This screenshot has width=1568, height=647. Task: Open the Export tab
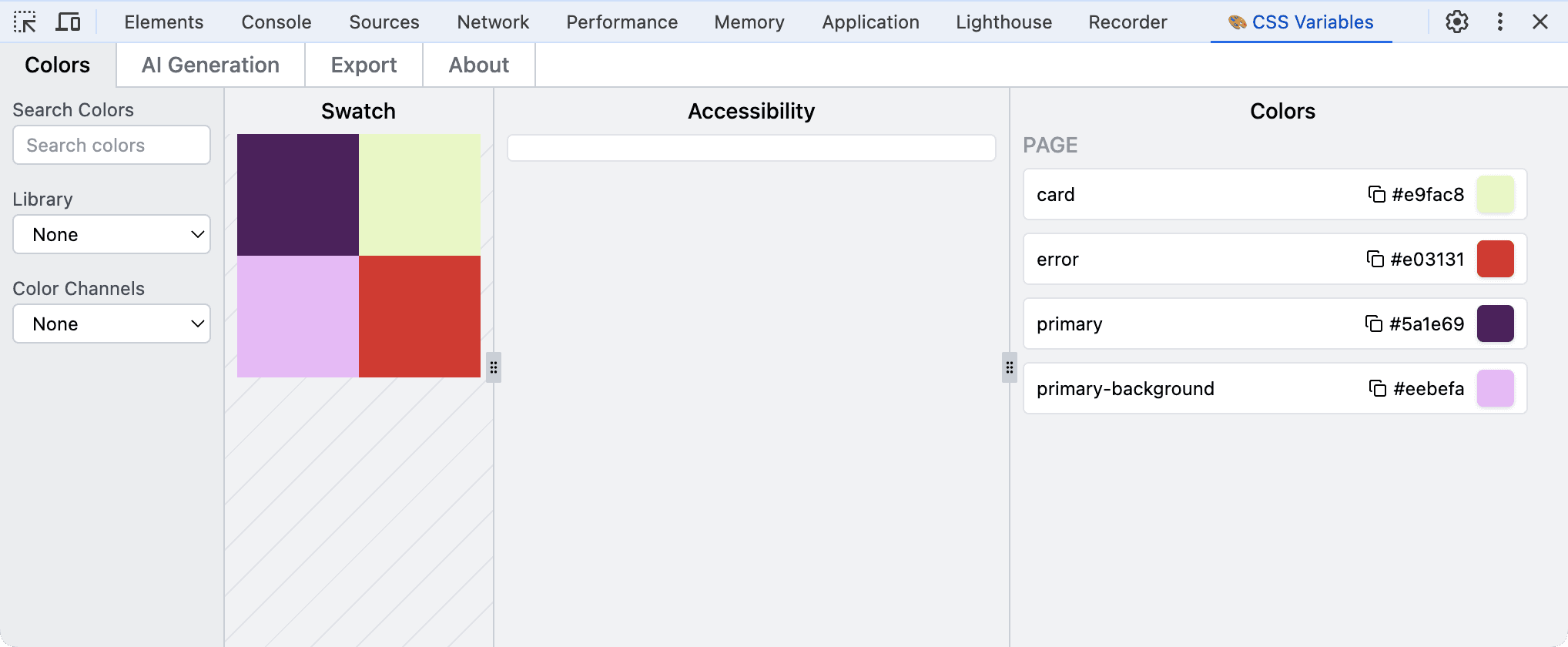tap(364, 65)
